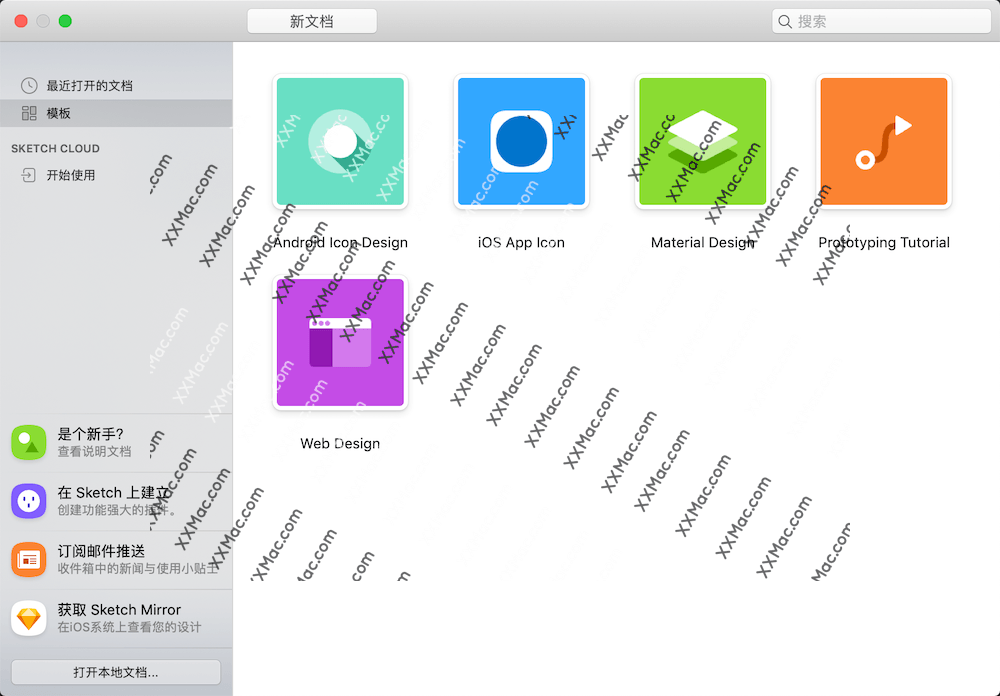The height and width of the screenshot is (696, 1000).
Task: Click the 新文档 title bar label
Action: point(311,20)
